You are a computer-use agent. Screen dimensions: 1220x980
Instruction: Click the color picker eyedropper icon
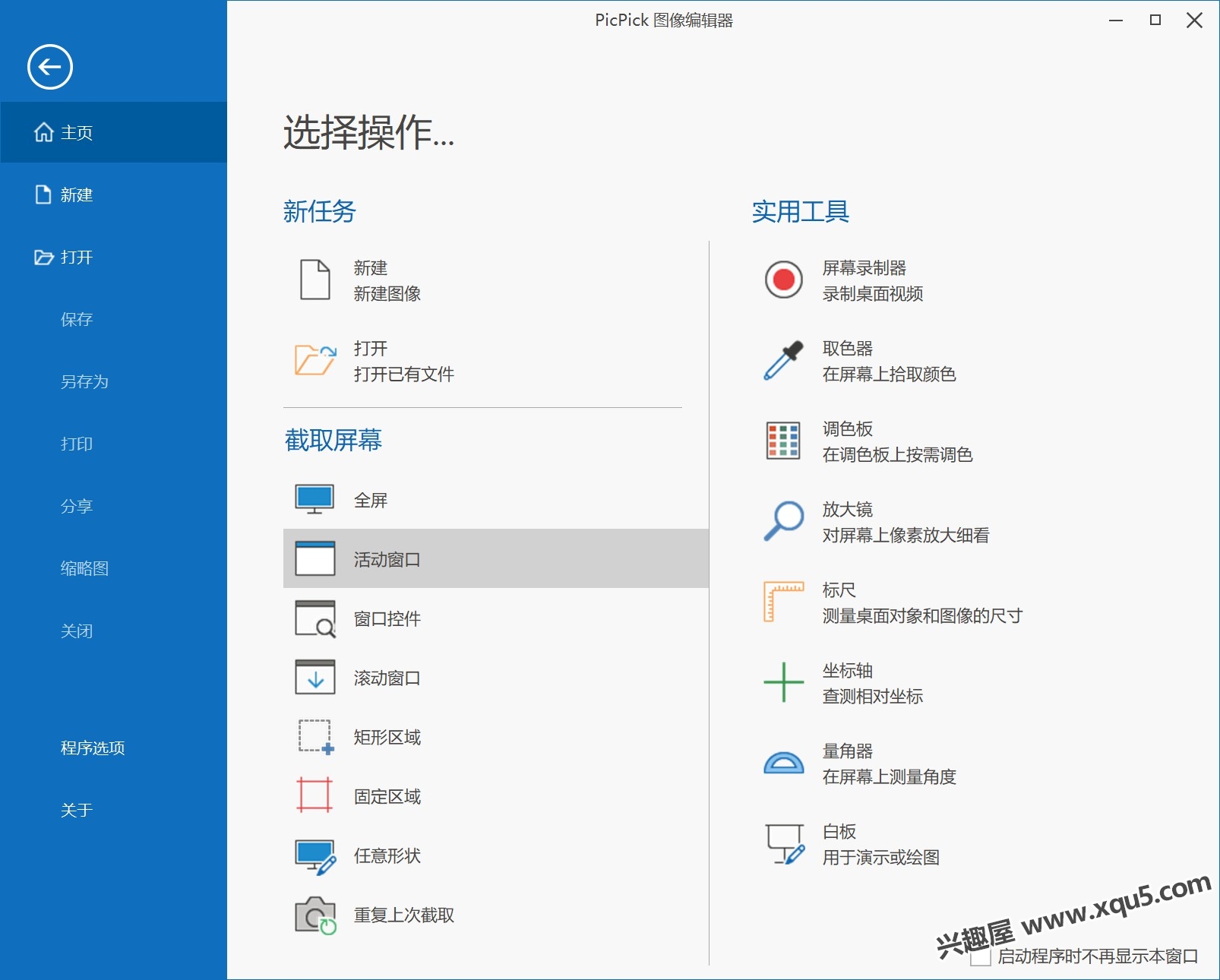click(783, 360)
